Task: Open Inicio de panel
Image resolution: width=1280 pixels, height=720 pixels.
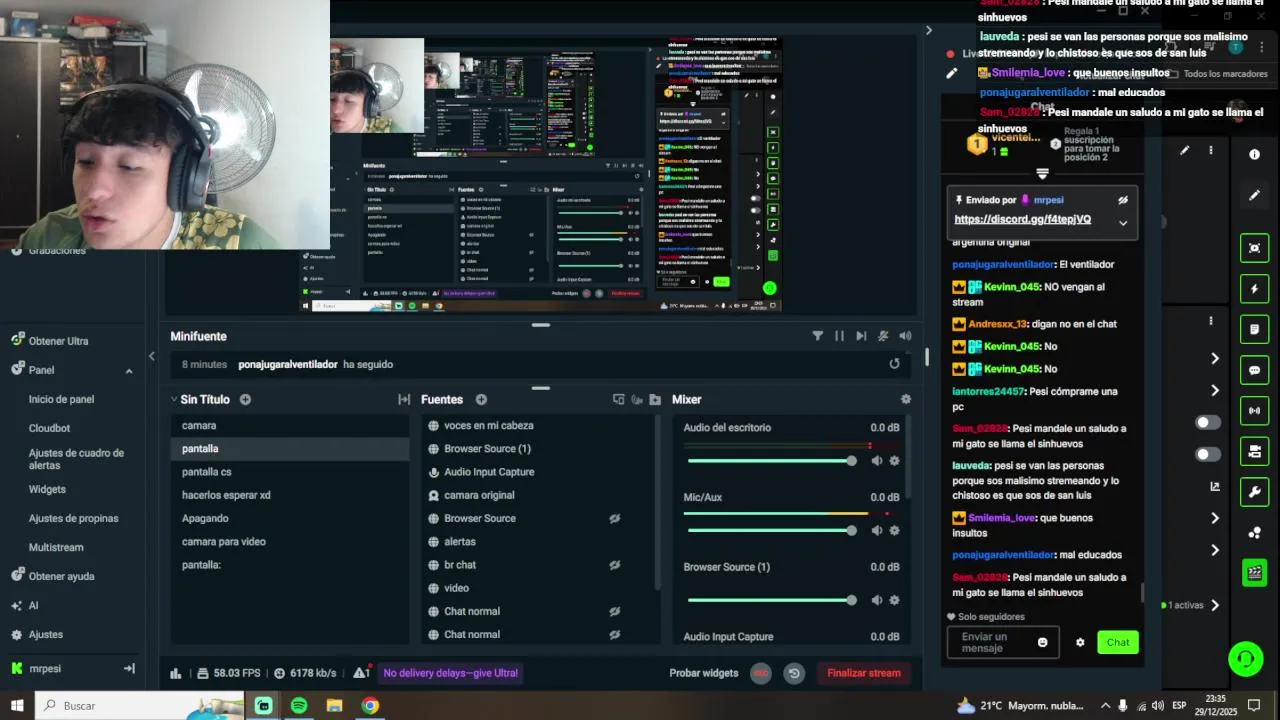Action: [x=61, y=399]
